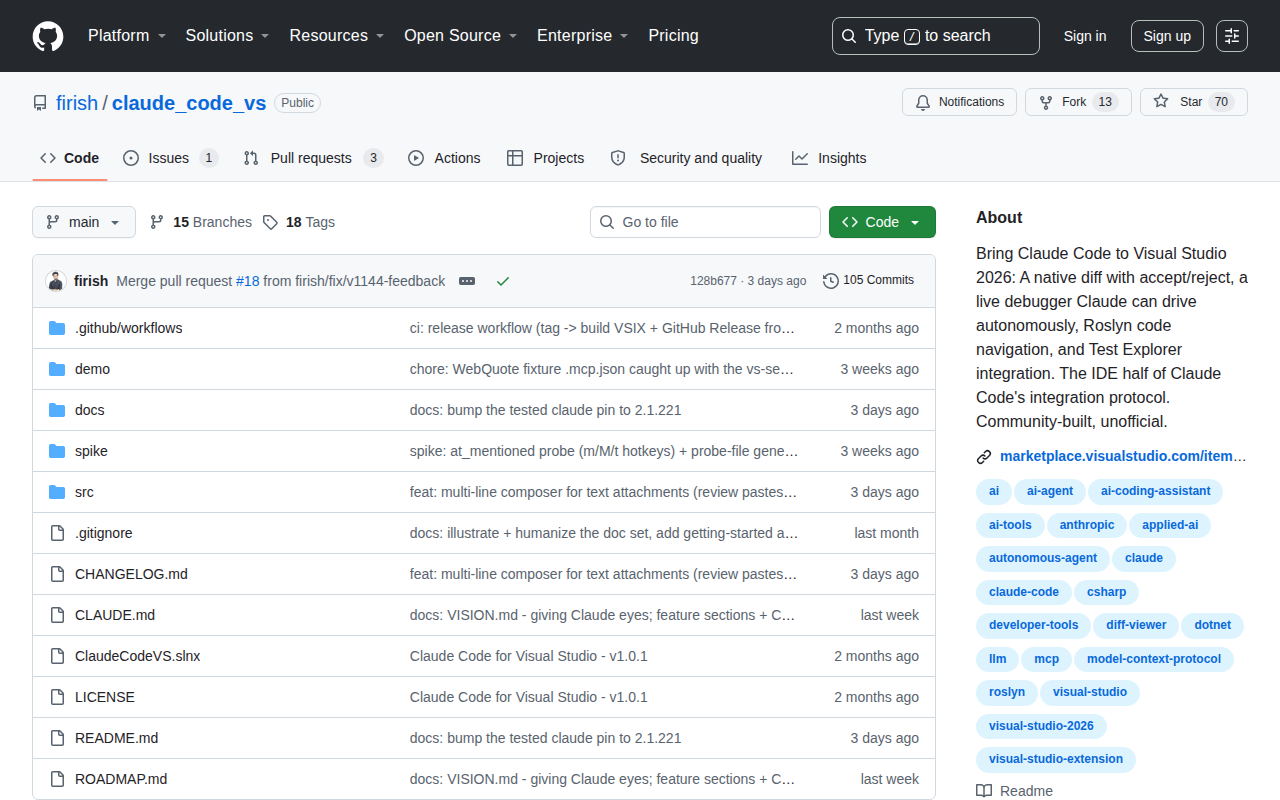Click the Actions tab play icon

pyautogui.click(x=416, y=158)
